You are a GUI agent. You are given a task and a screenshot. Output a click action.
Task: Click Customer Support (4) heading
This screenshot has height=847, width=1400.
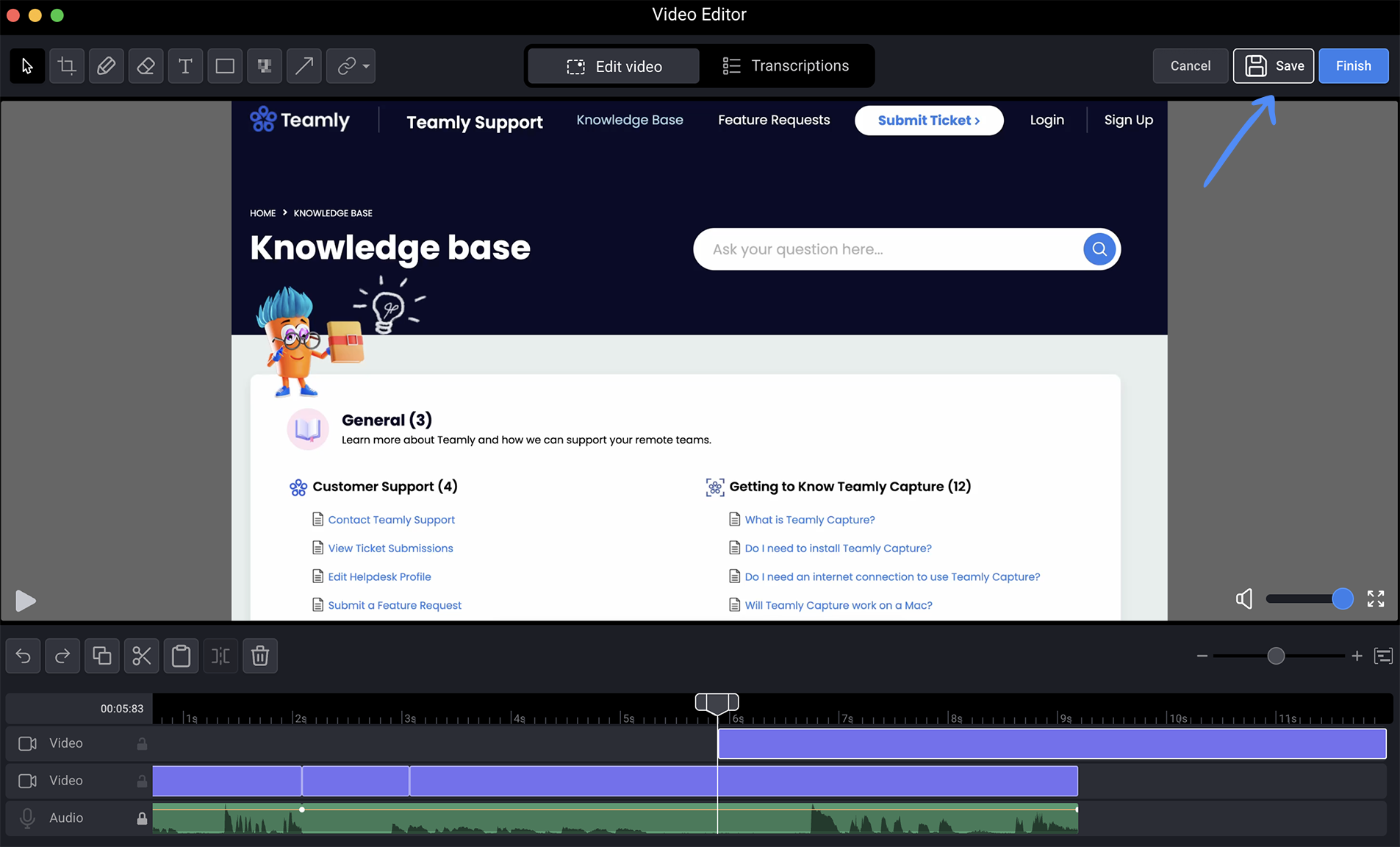[x=385, y=487]
